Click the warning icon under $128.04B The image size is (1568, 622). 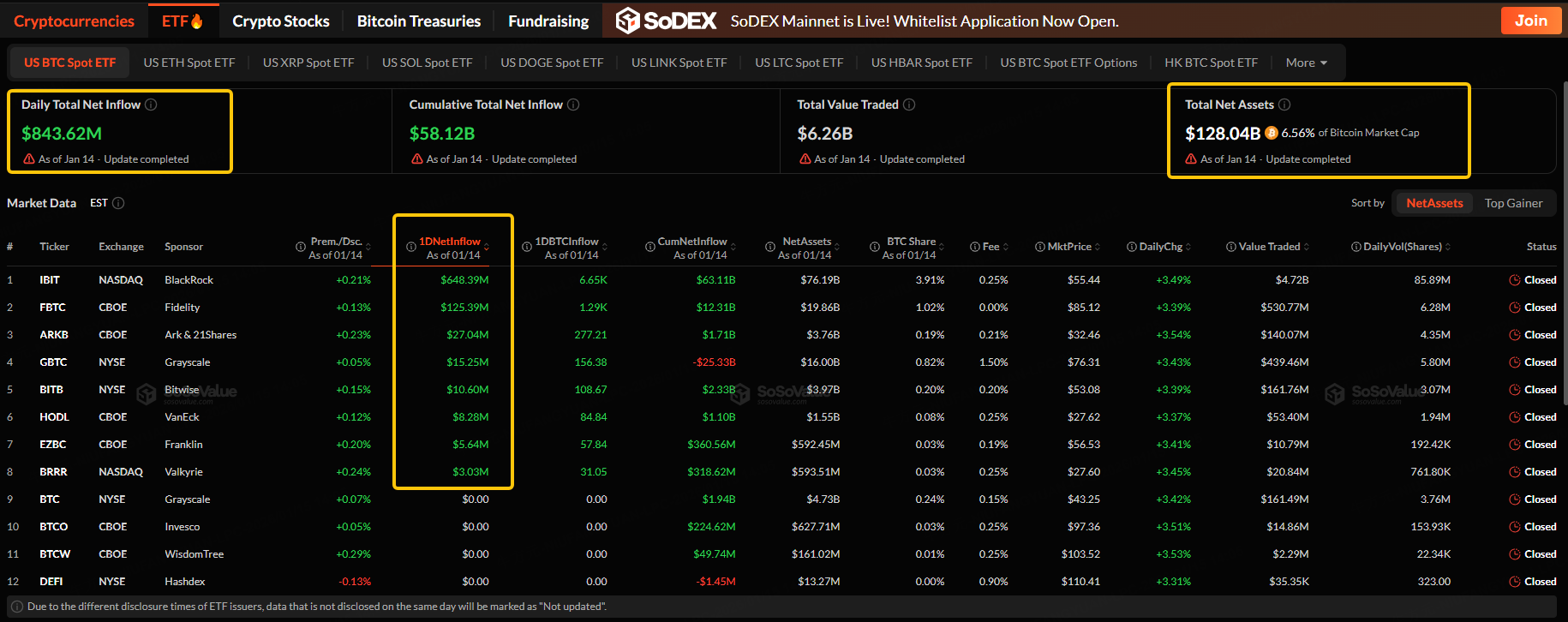tap(1191, 159)
